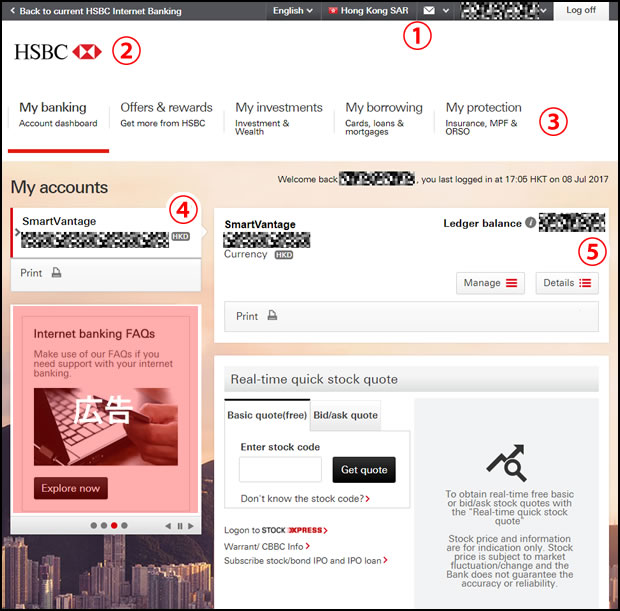620x611 pixels.
Task: Open the secure messages envelope icon
Action: click(429, 11)
